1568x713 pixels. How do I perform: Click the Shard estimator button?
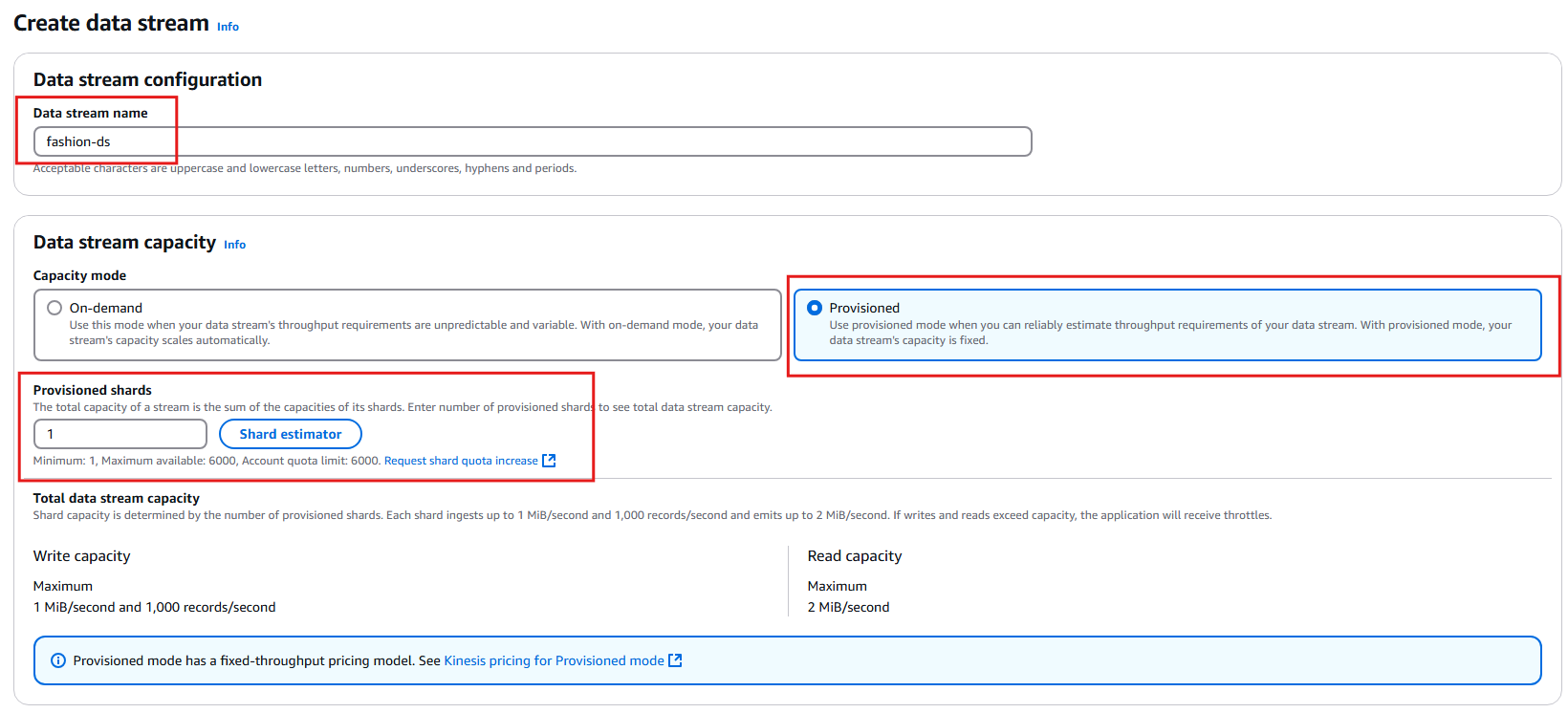click(x=291, y=434)
